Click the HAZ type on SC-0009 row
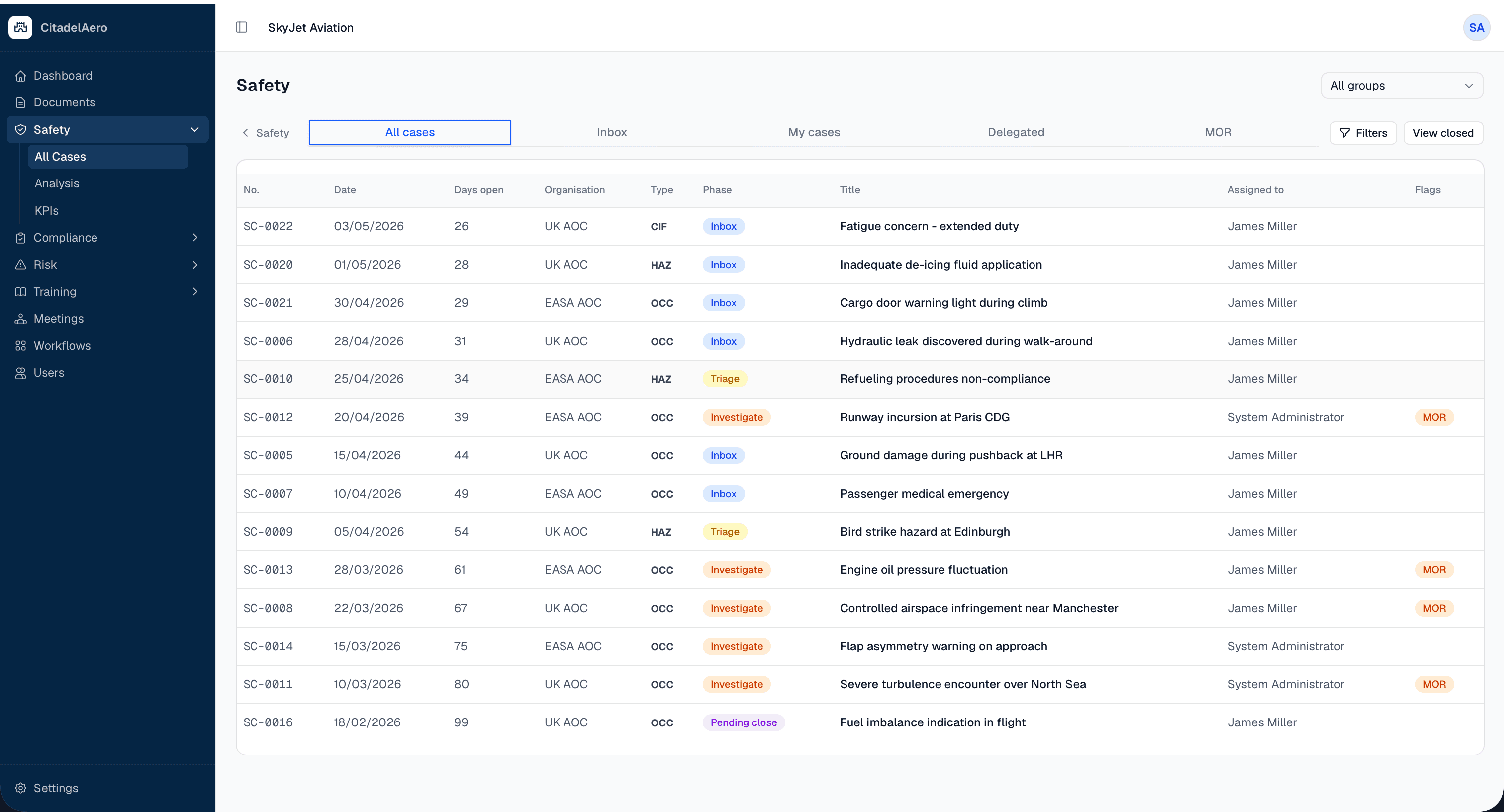 661,532
